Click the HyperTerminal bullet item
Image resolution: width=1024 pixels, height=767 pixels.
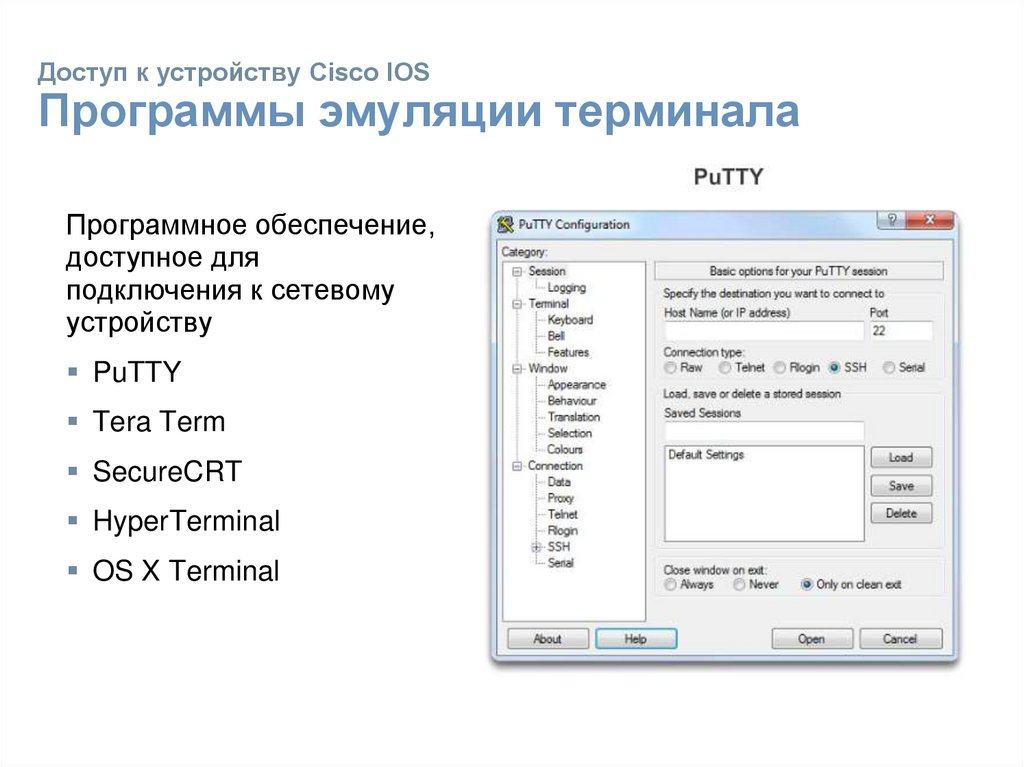pyautogui.click(x=186, y=521)
